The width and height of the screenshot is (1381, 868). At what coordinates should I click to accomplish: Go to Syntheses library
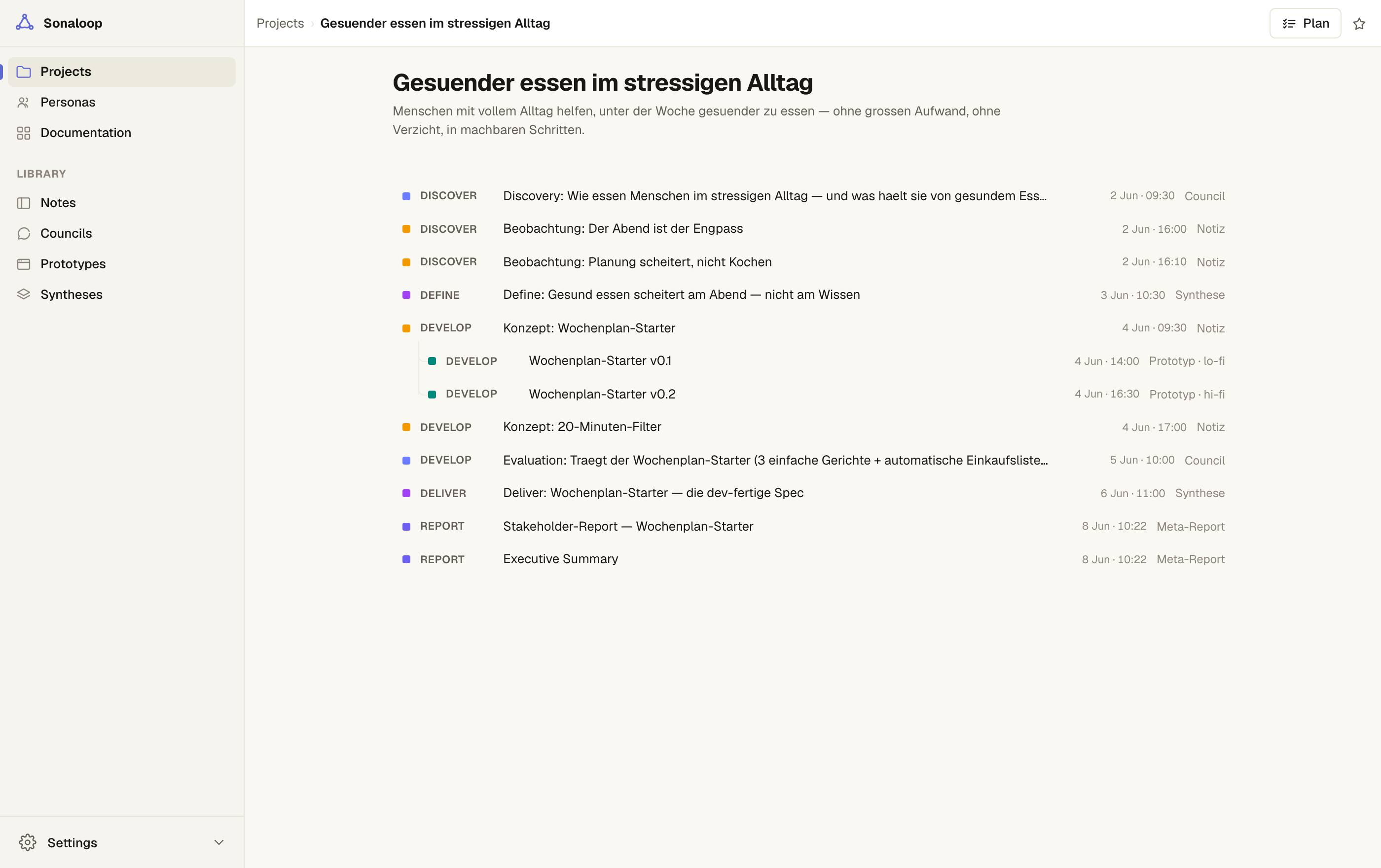point(122,294)
